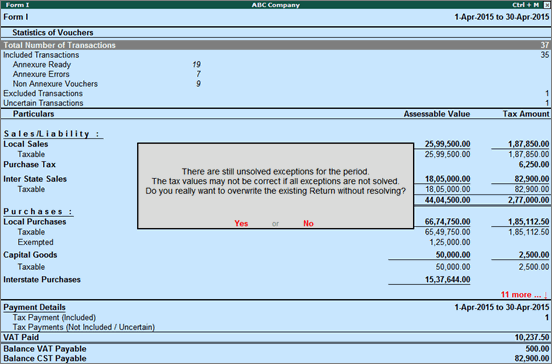Screen dimensions: 552x364
Task: Select the Capital Goods row
Action: point(276,255)
